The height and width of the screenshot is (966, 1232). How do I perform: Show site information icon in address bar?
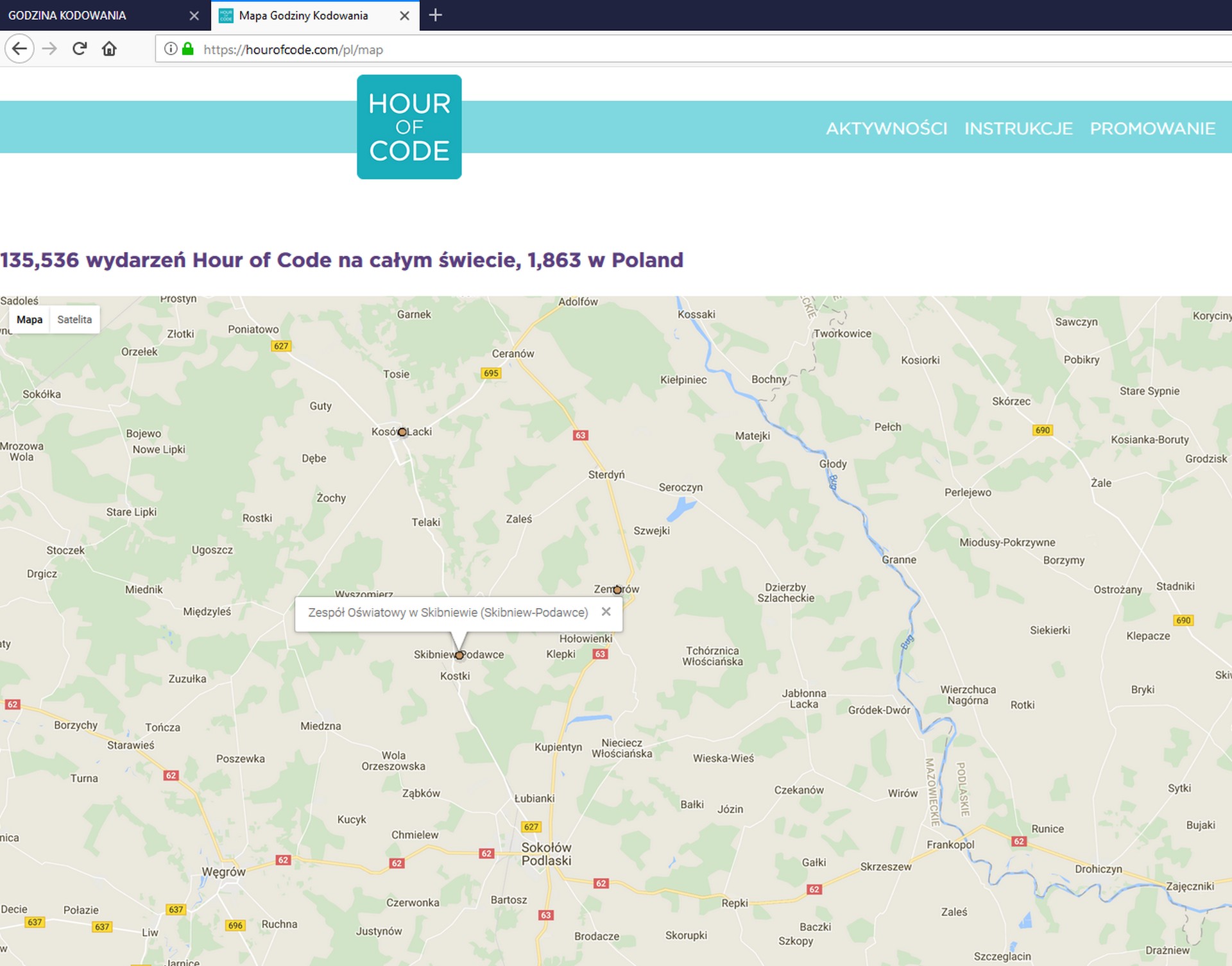[170, 49]
